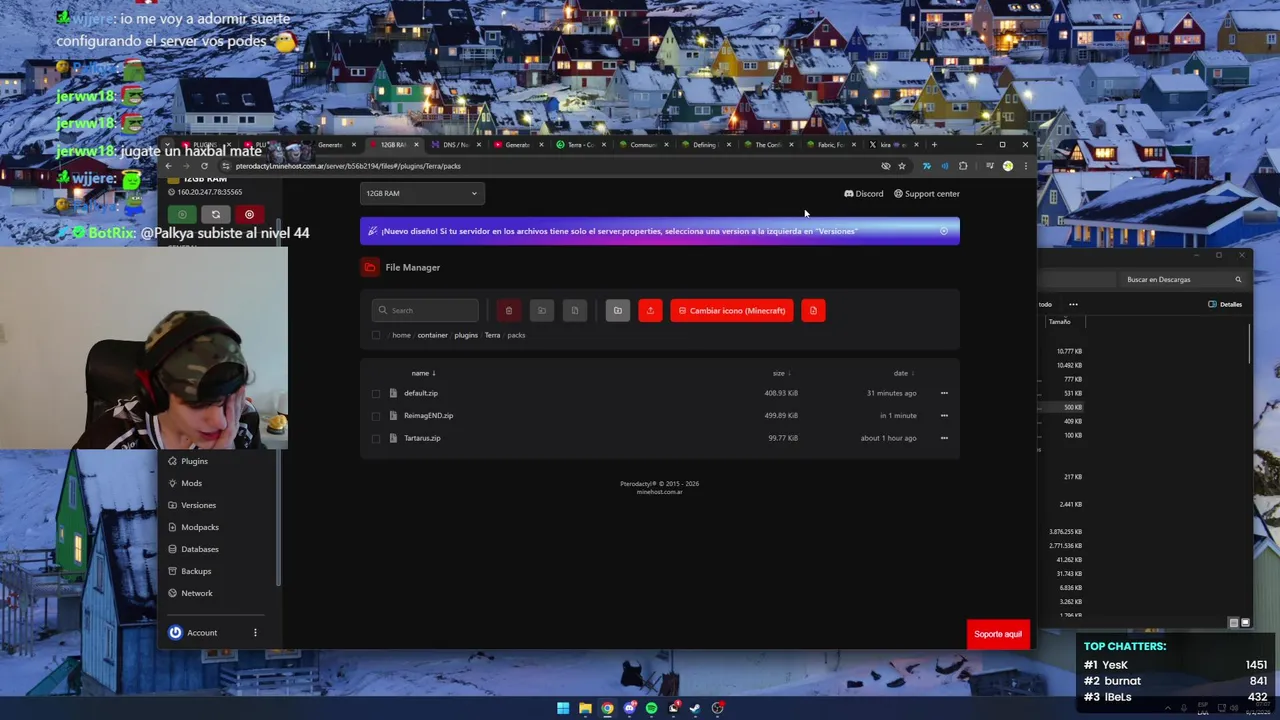Click the browser reload button

pyautogui.click(x=204, y=166)
